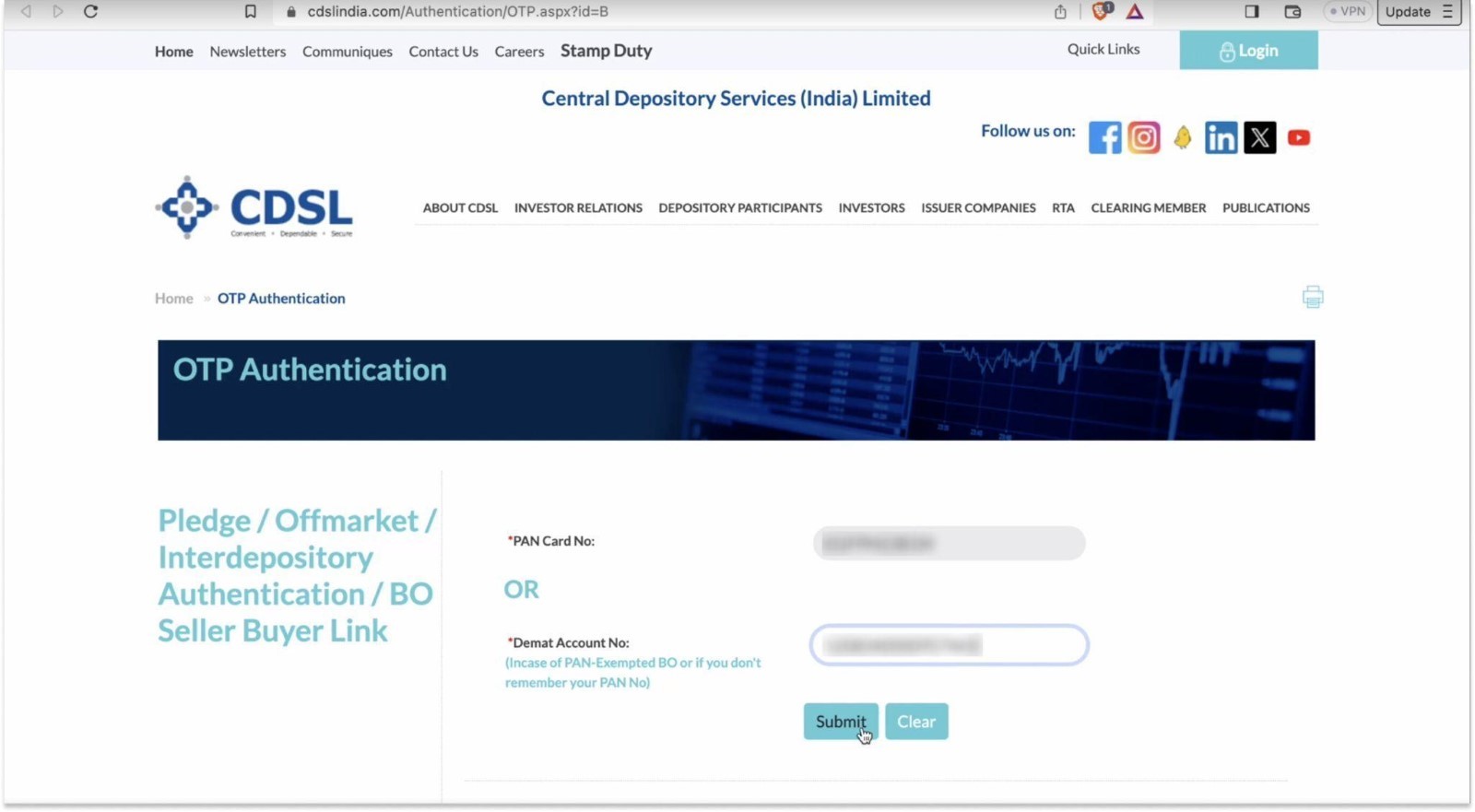Screen dimensions: 1475x812
Task: Open Newsletters link
Action: (248, 52)
